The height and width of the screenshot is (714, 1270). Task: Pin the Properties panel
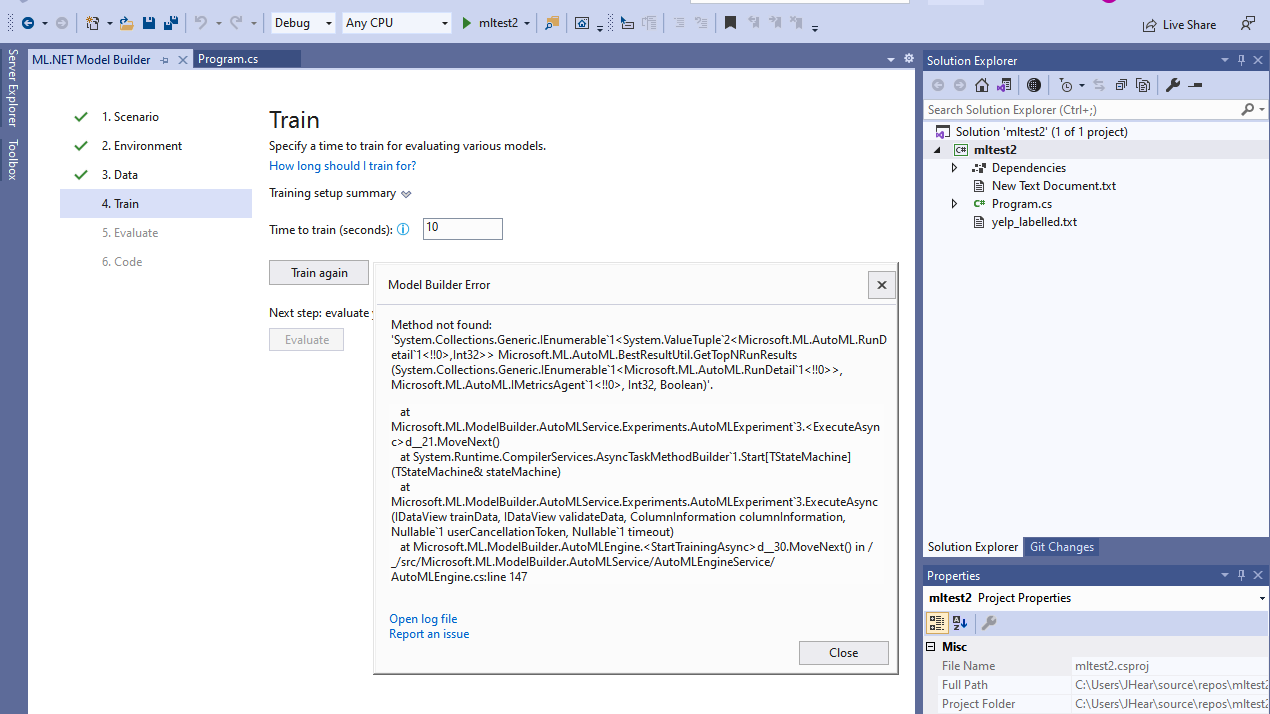pyautogui.click(x=1241, y=575)
